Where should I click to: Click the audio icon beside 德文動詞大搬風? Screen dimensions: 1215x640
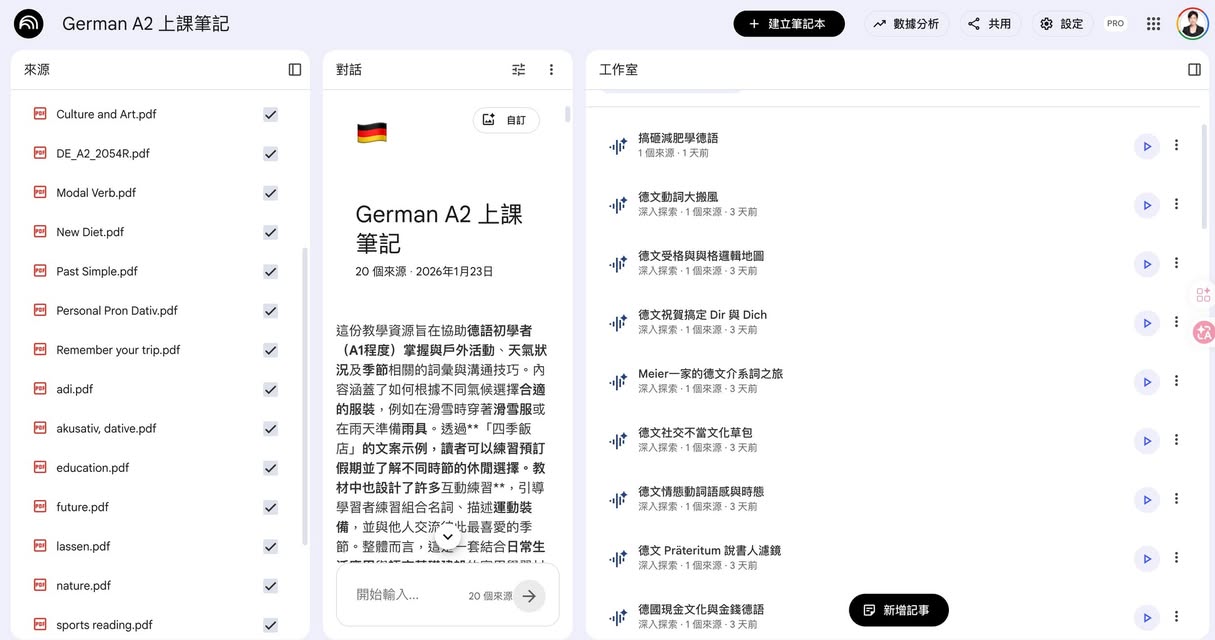pos(618,205)
